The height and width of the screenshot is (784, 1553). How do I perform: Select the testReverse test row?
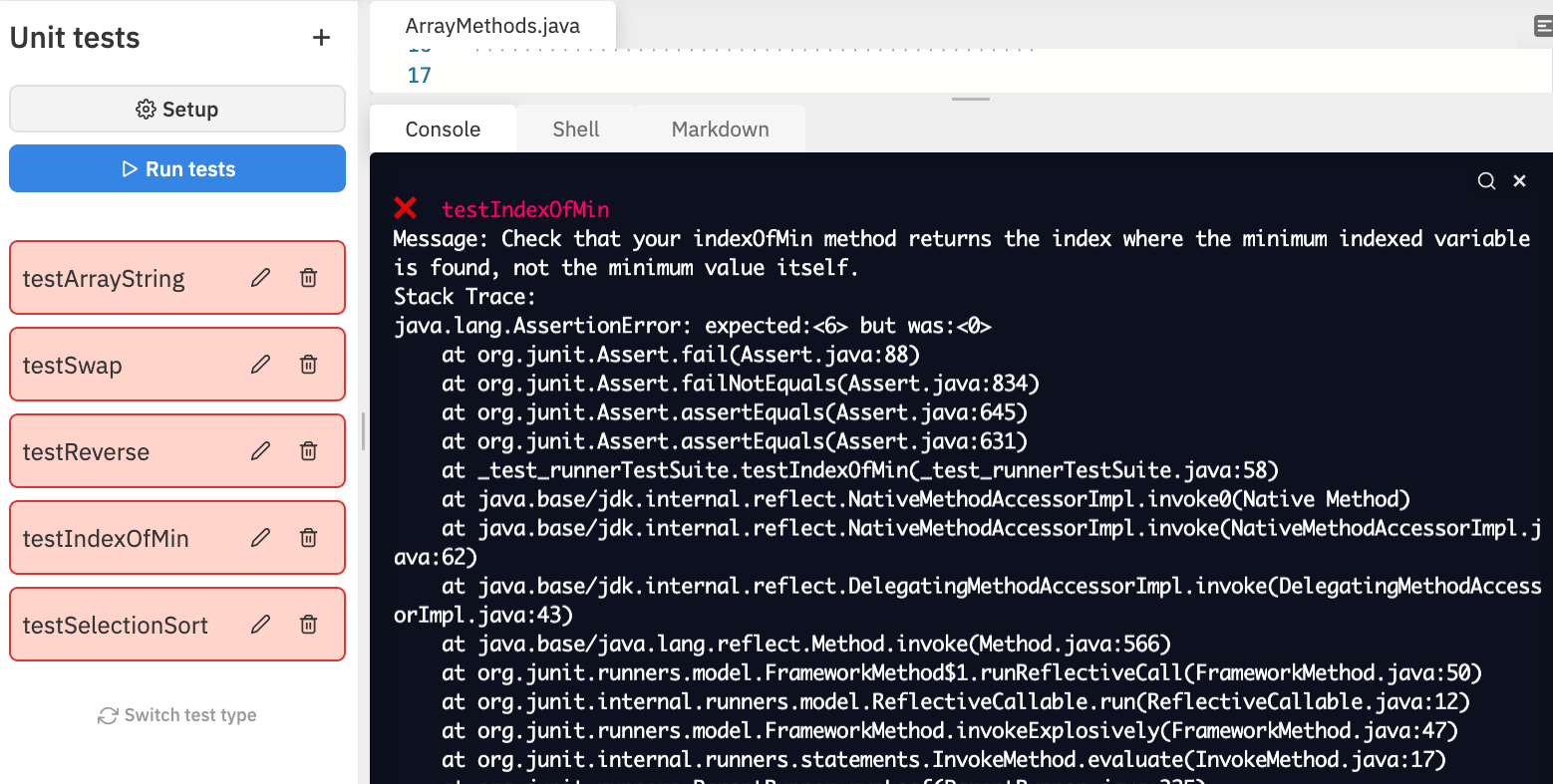[x=177, y=451]
